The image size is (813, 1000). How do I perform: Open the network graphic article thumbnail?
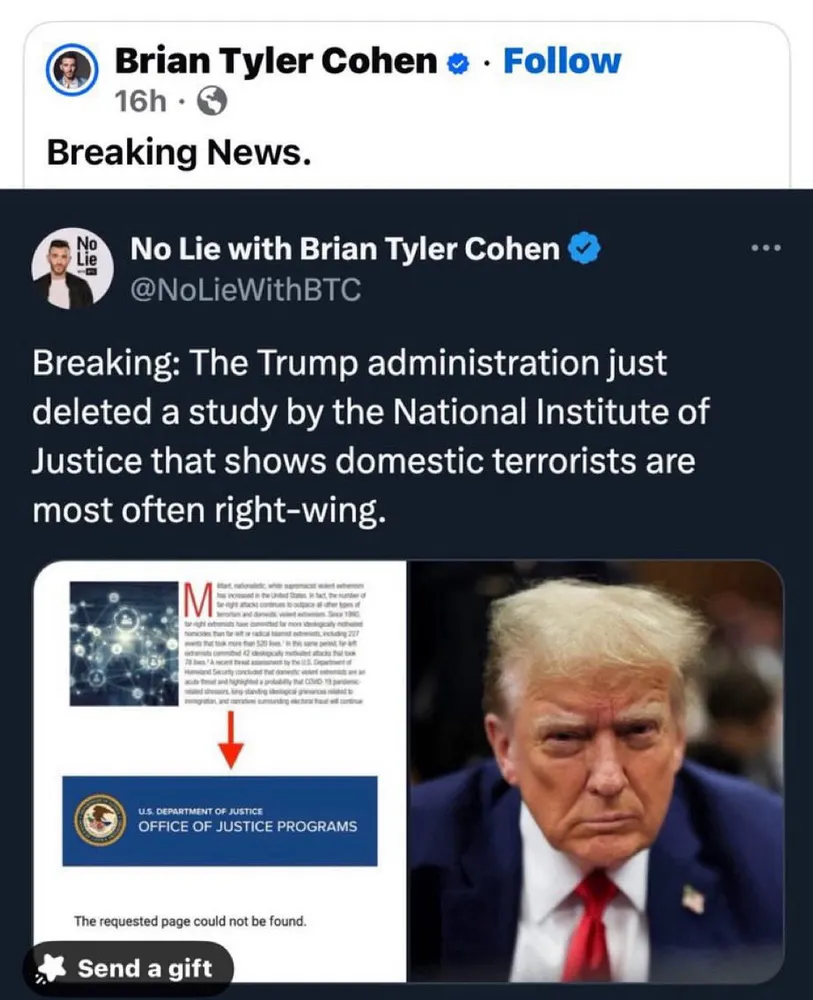124,643
